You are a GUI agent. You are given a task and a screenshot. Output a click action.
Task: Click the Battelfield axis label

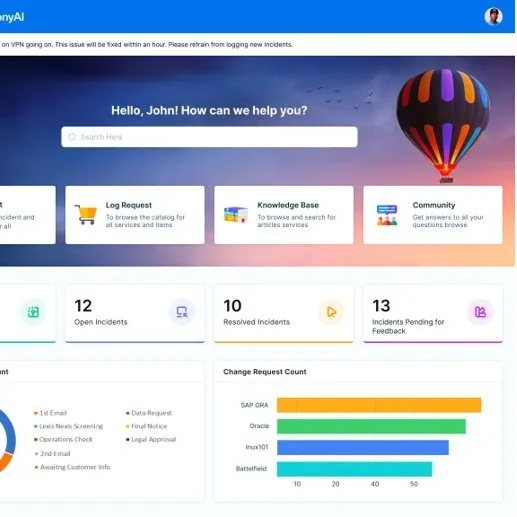(x=251, y=469)
